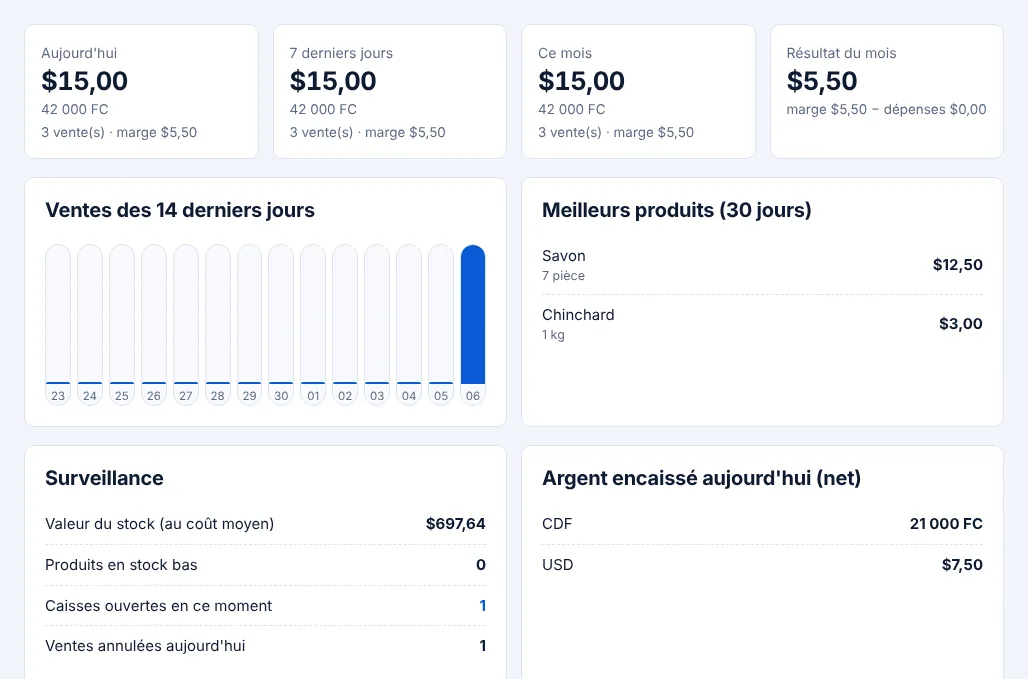The height and width of the screenshot is (679, 1028).
Task: Click the Savon amount $12,50
Action: (958, 265)
